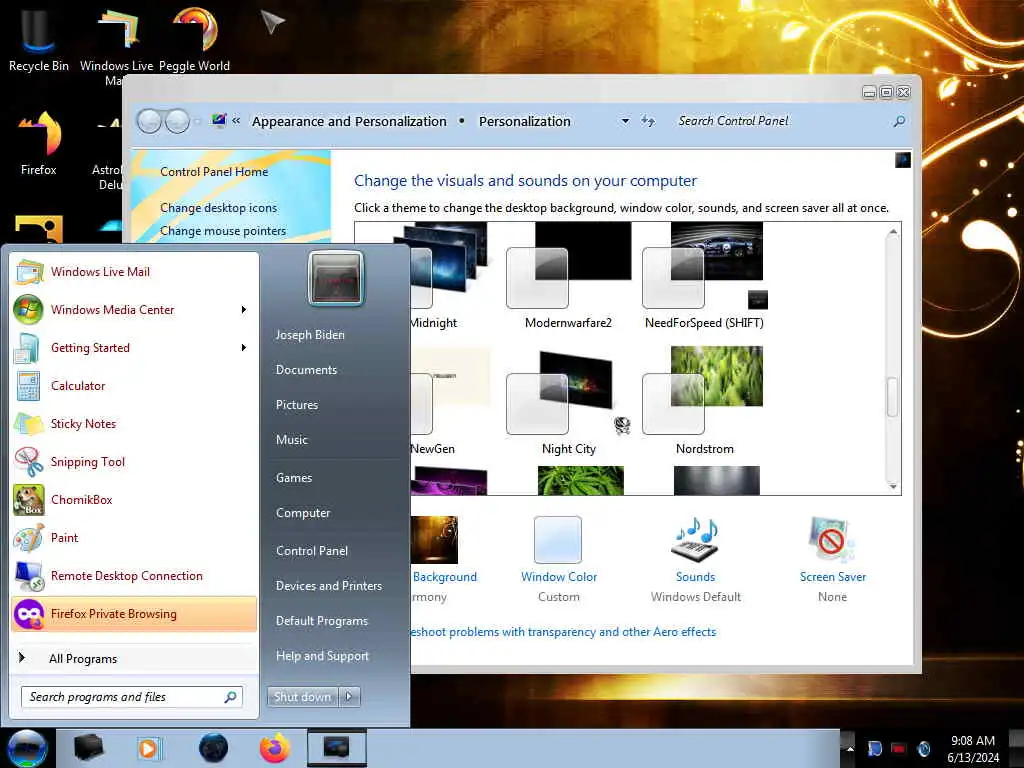Select the NeedForSpeed (SHIFT) theme

[704, 275]
